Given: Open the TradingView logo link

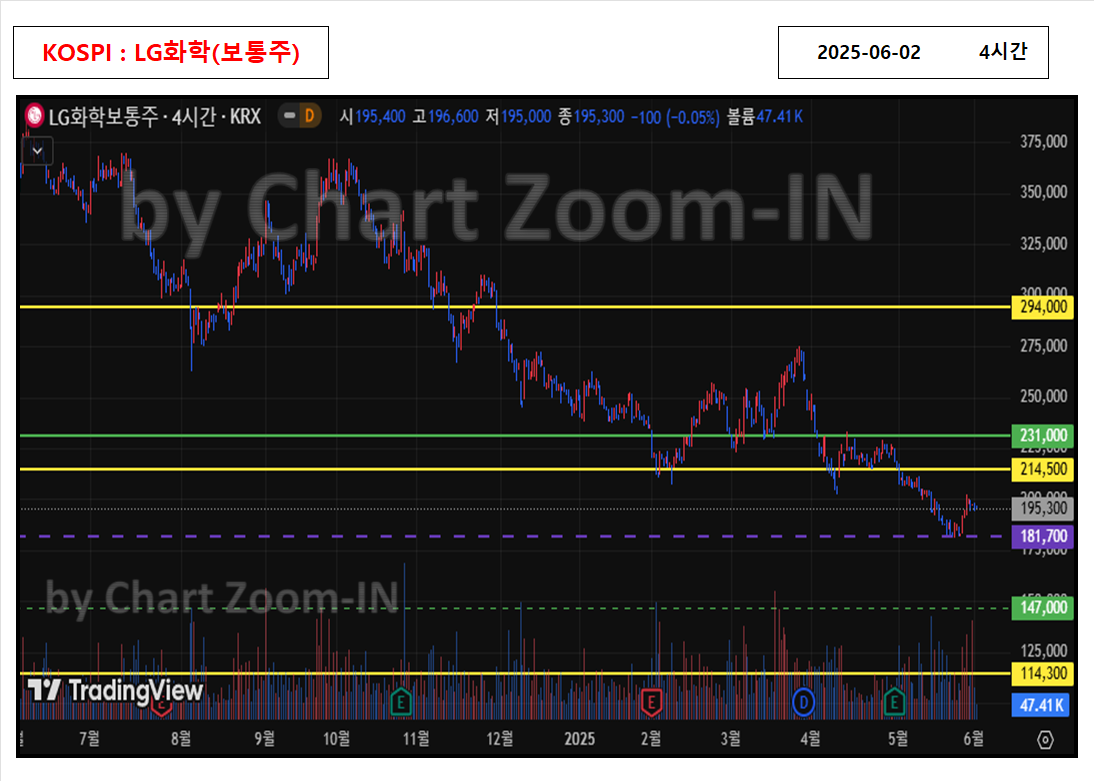Looking at the screenshot, I should [115, 690].
